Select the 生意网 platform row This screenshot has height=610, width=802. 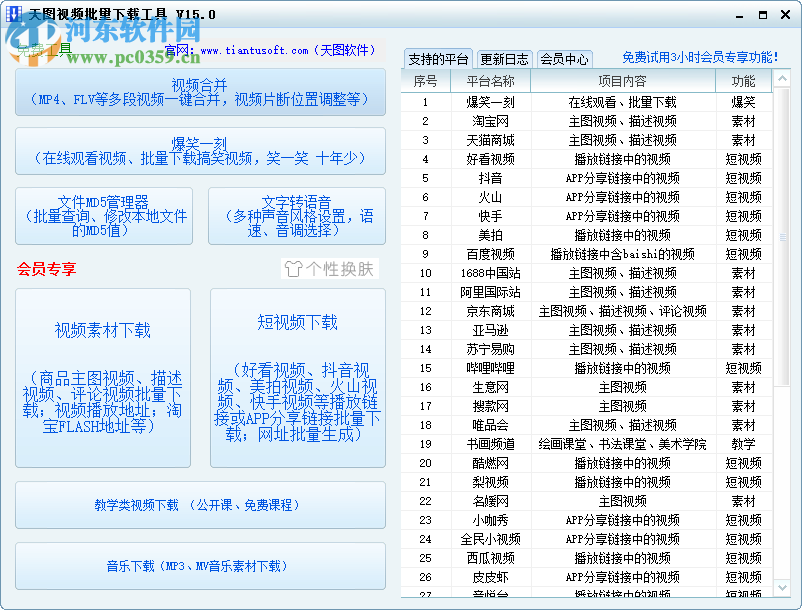[587, 387]
